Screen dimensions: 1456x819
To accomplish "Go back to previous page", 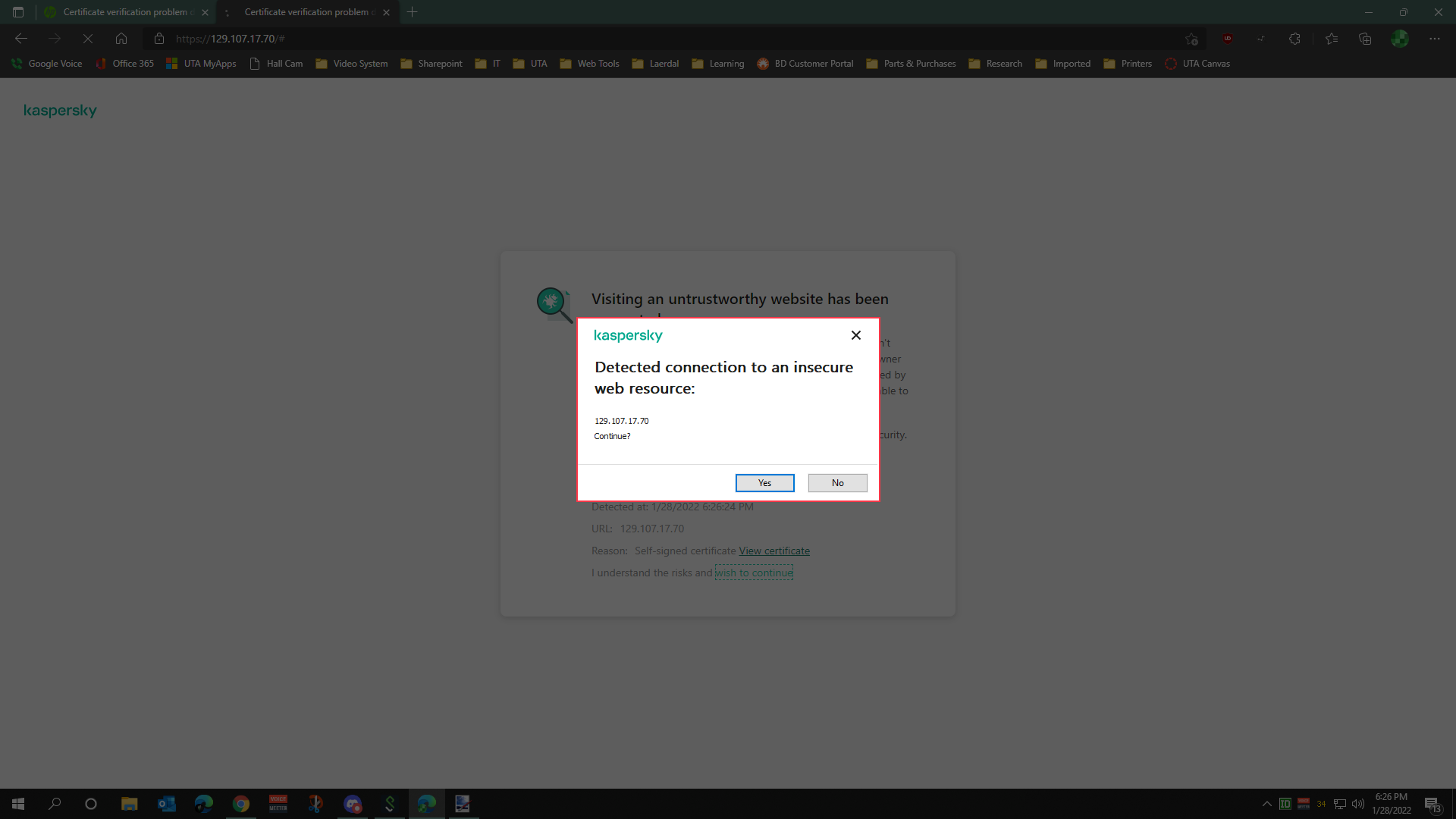I will coord(21,39).
